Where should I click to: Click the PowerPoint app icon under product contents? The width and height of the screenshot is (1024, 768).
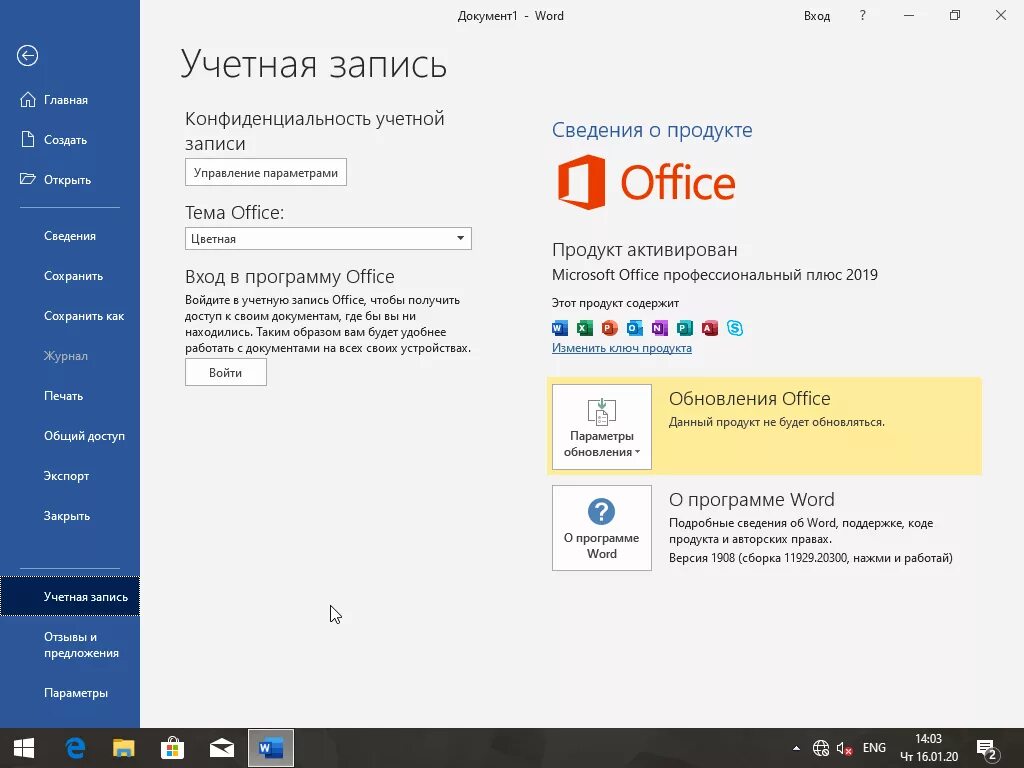coord(609,328)
